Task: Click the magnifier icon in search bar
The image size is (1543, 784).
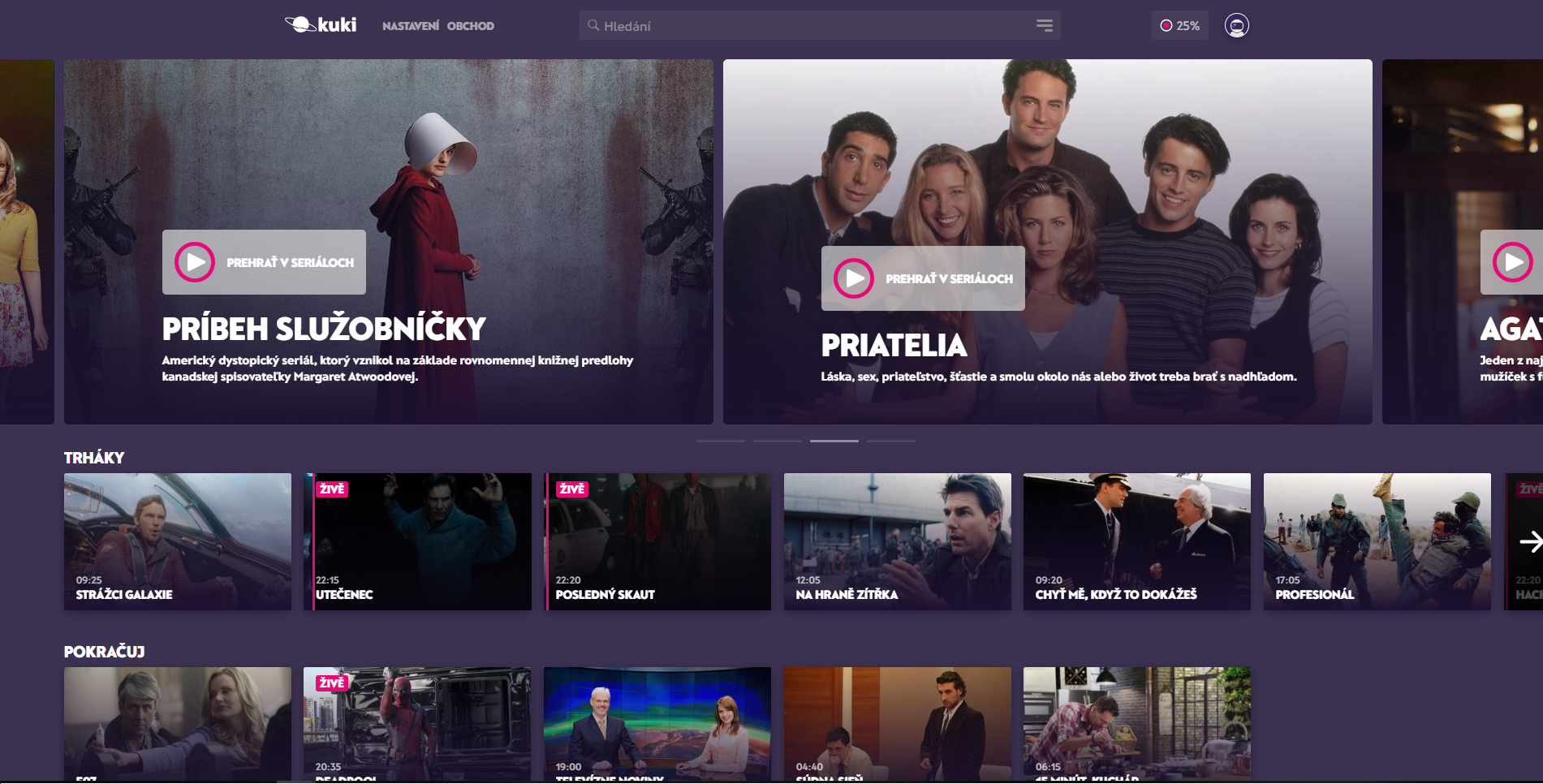Action: tap(593, 25)
